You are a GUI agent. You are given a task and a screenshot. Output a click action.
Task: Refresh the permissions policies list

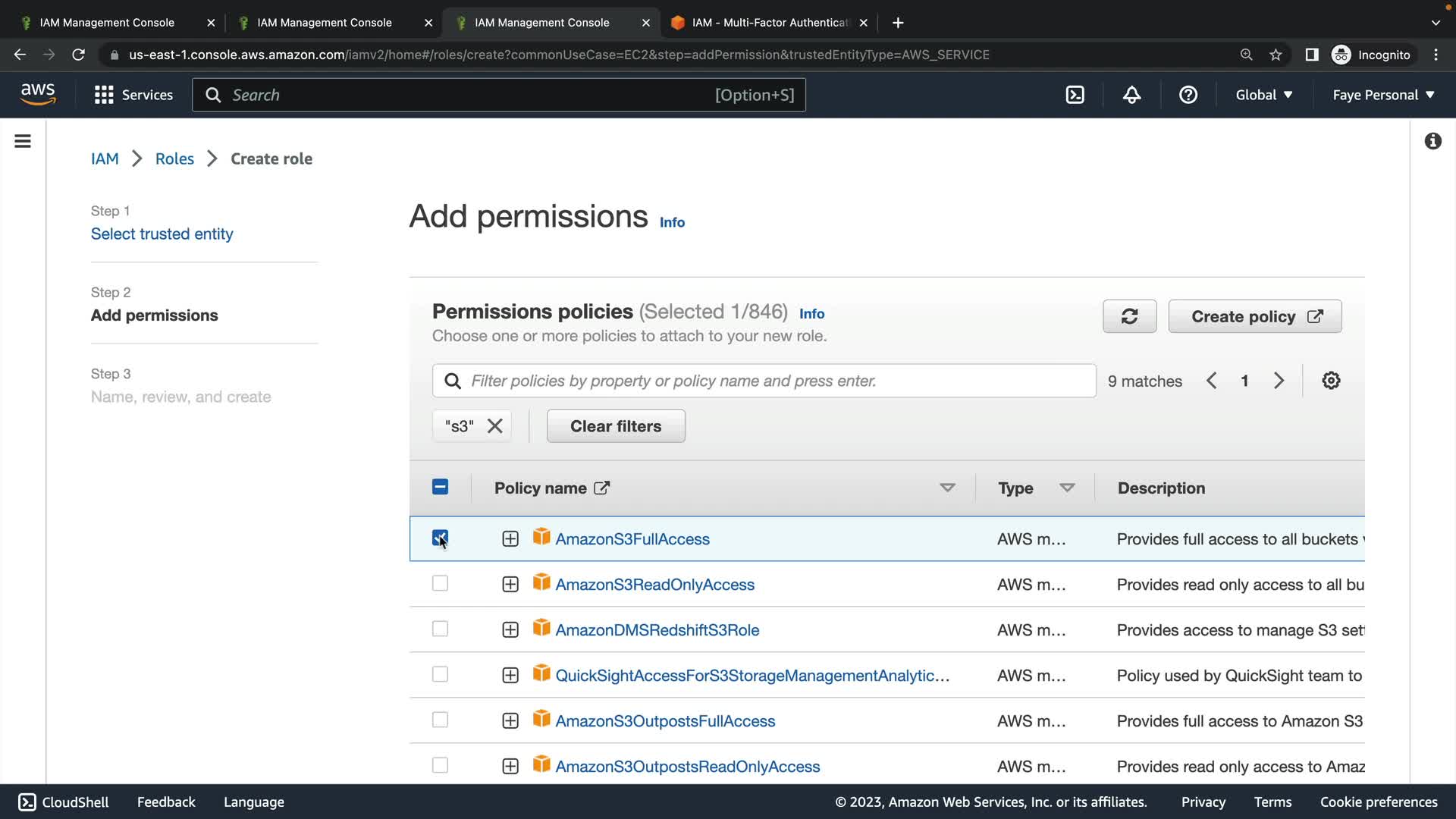pyautogui.click(x=1129, y=316)
